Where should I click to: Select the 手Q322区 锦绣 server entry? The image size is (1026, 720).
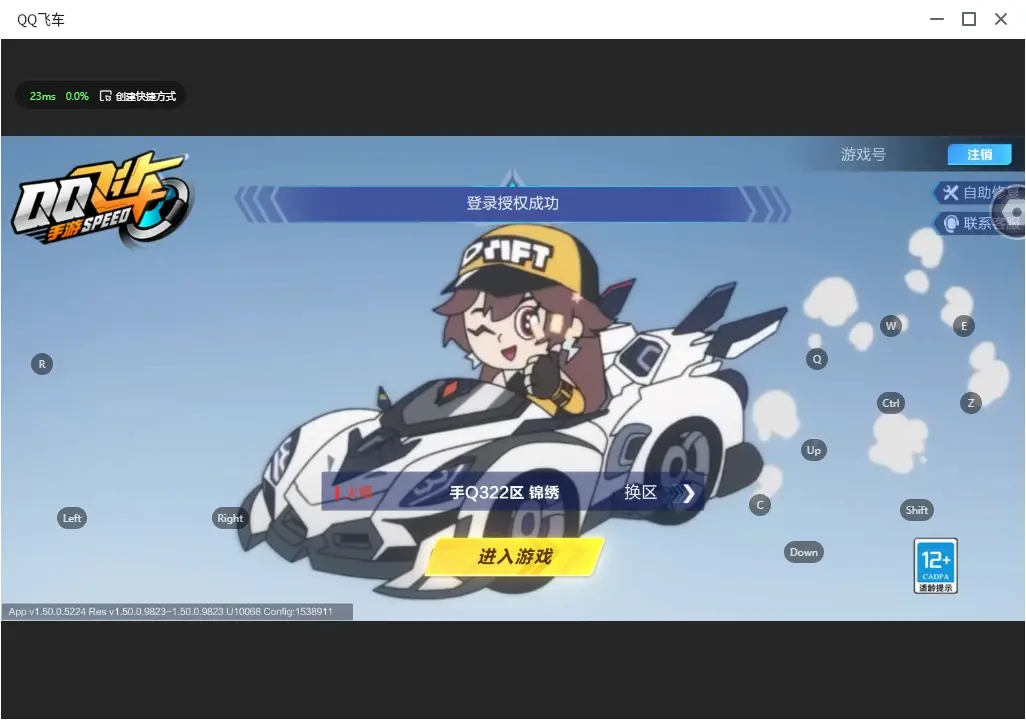click(x=504, y=492)
